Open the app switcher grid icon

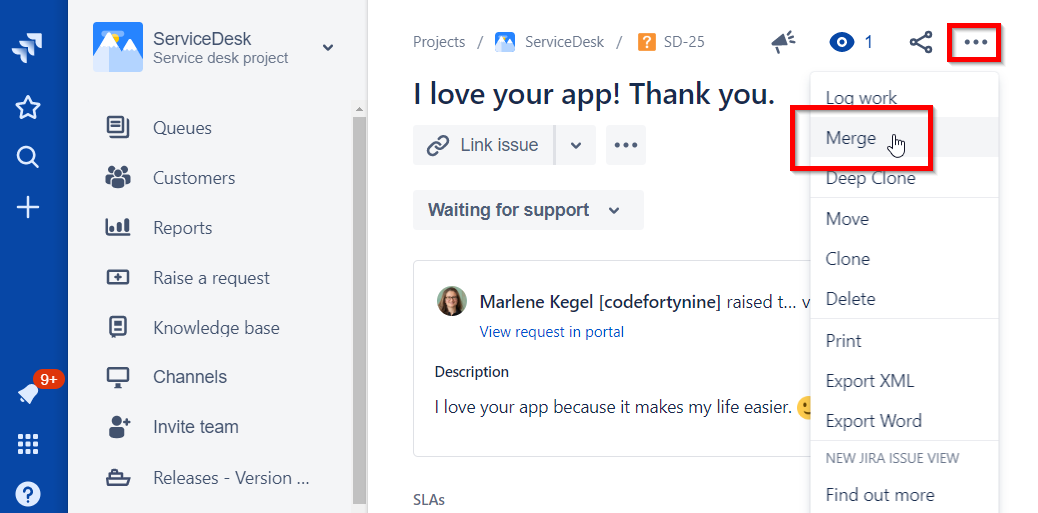pos(28,444)
